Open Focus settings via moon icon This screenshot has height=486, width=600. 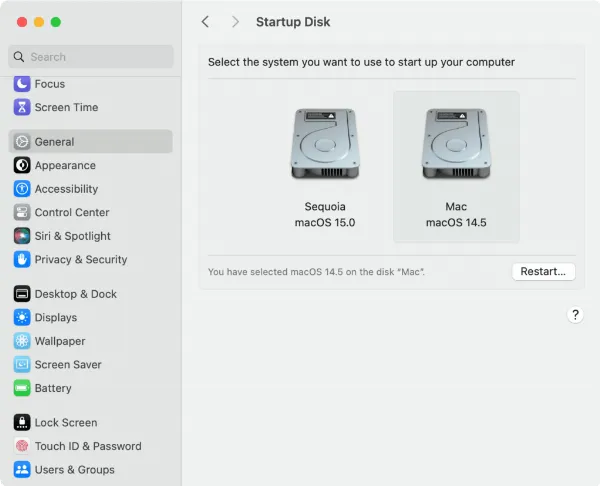[x=22, y=84]
